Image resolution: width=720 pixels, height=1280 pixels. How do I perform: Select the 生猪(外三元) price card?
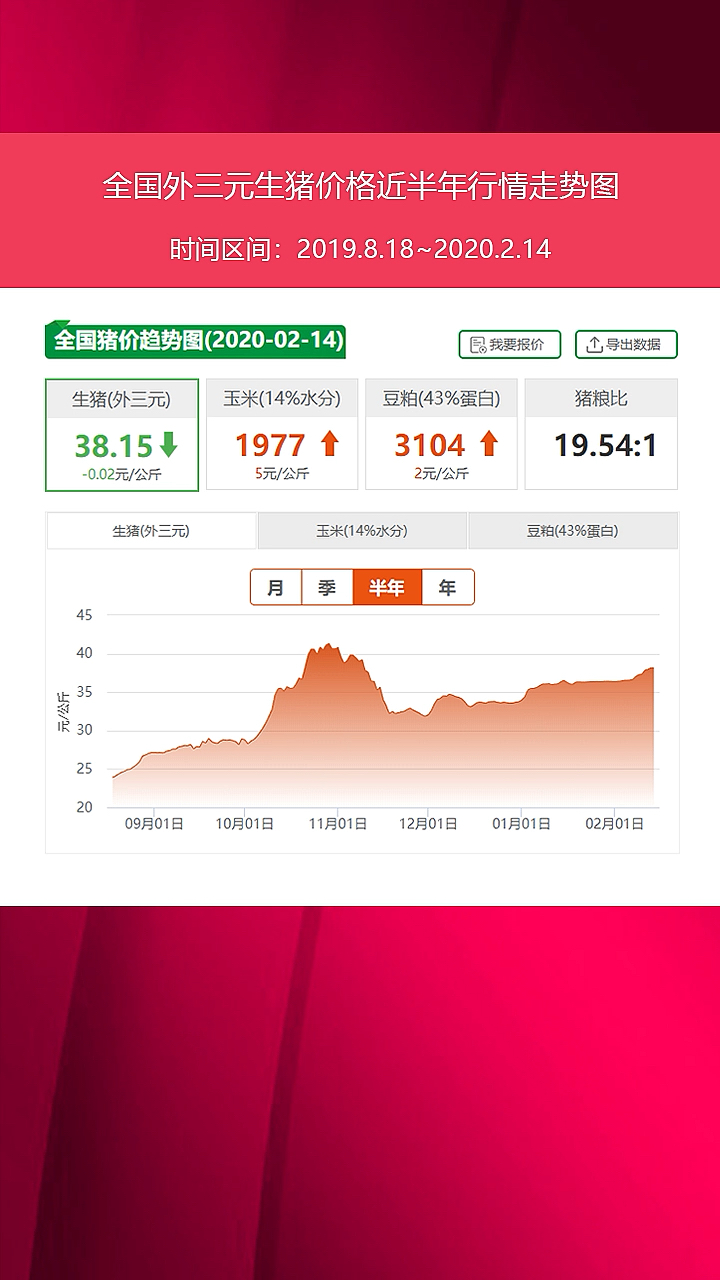point(122,434)
